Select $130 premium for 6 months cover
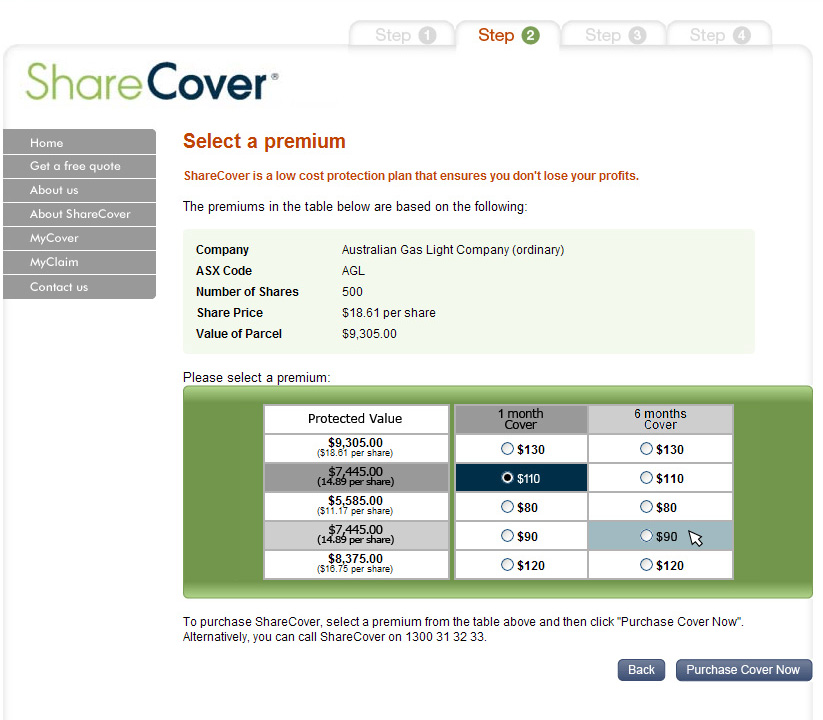The height and width of the screenshot is (720, 823). 646,449
